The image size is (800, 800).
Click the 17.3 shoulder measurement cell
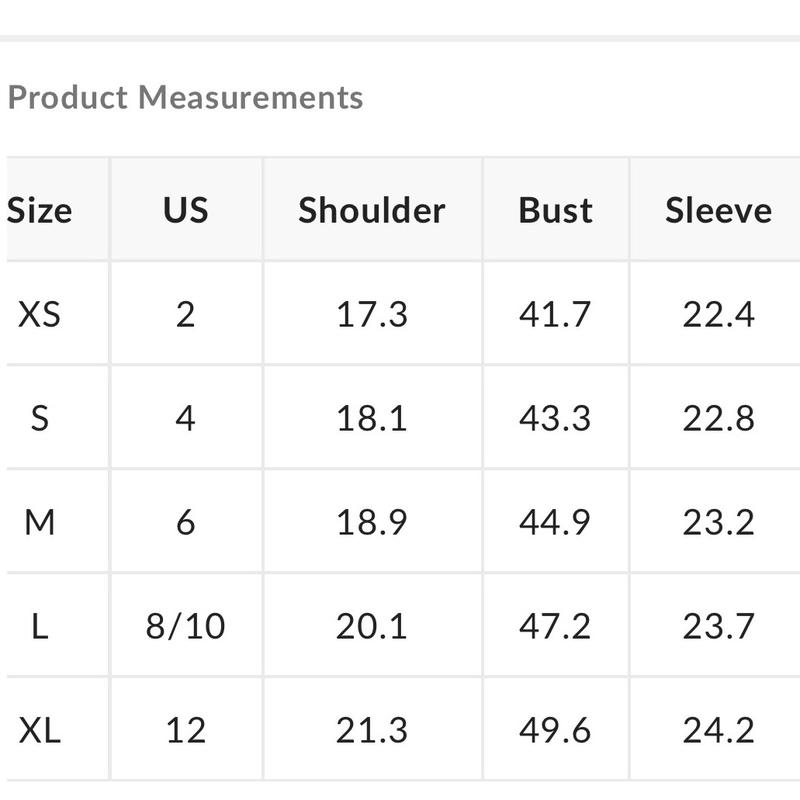[372, 315]
